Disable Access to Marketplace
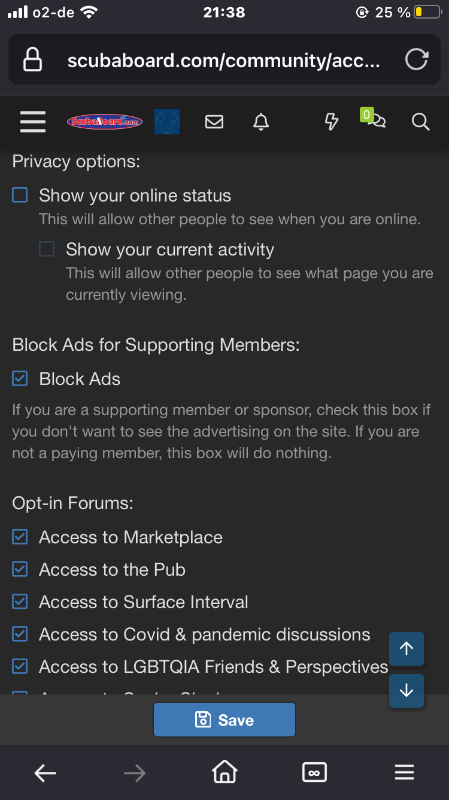Image resolution: width=449 pixels, height=800 pixels. point(20,537)
